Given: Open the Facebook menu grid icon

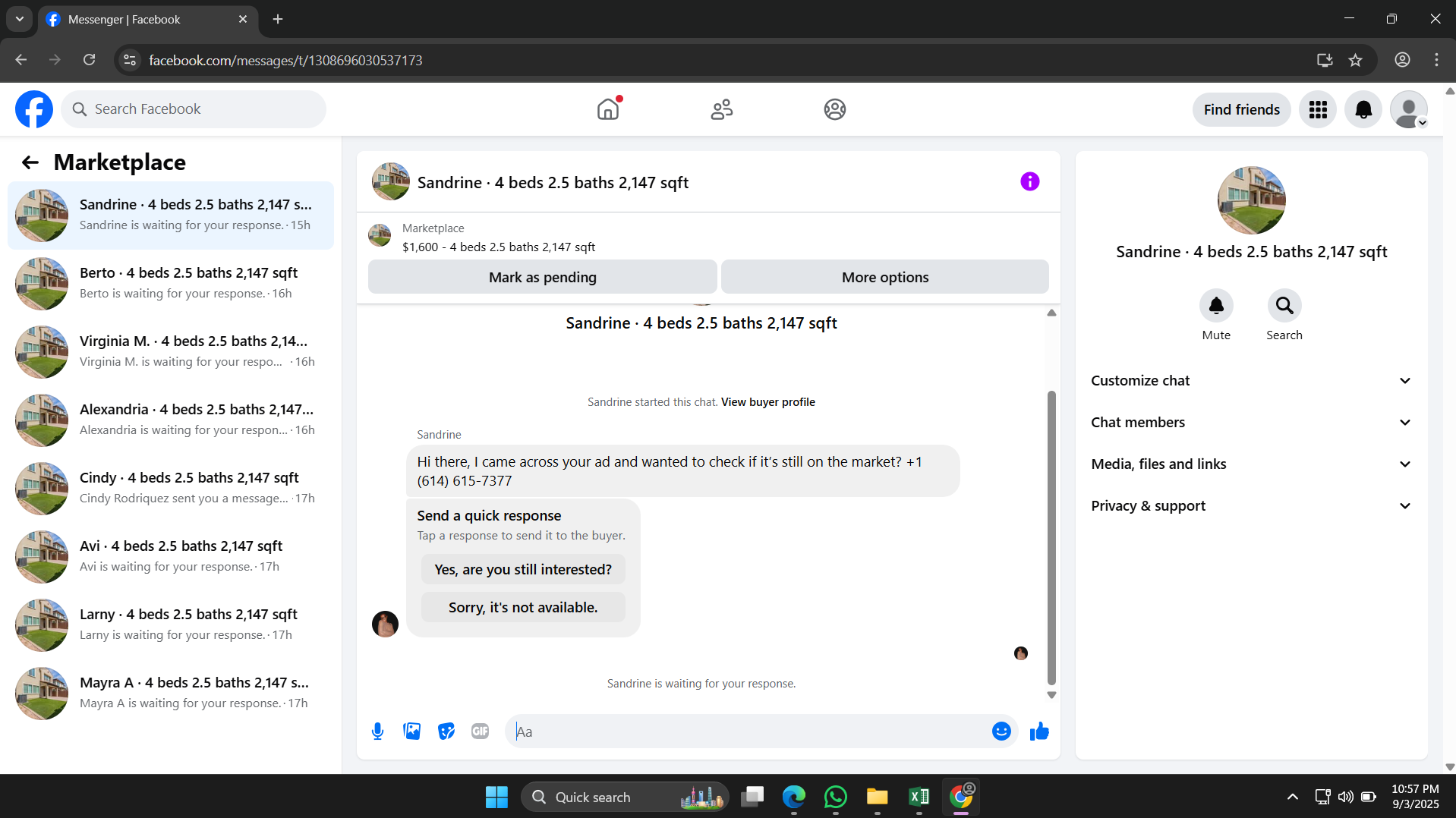Looking at the screenshot, I should coord(1318,109).
